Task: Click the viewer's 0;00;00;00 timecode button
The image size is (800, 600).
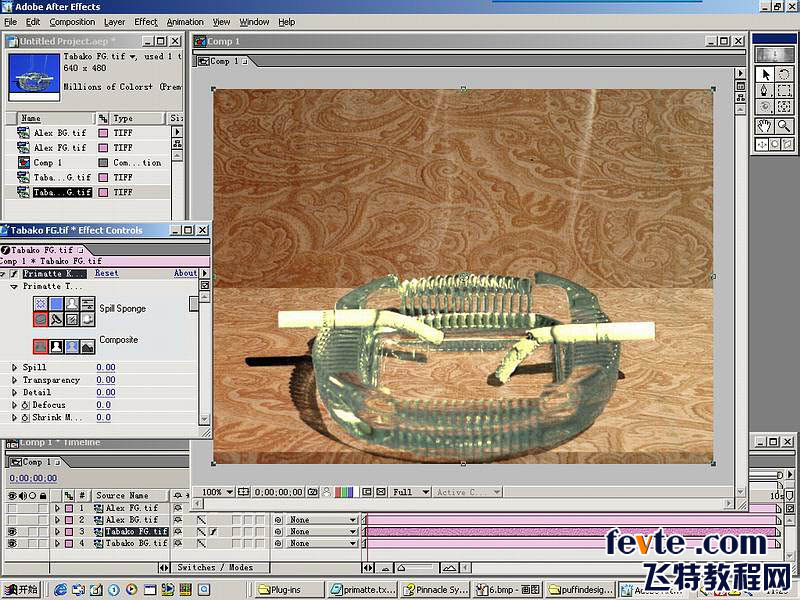Action: (279, 492)
